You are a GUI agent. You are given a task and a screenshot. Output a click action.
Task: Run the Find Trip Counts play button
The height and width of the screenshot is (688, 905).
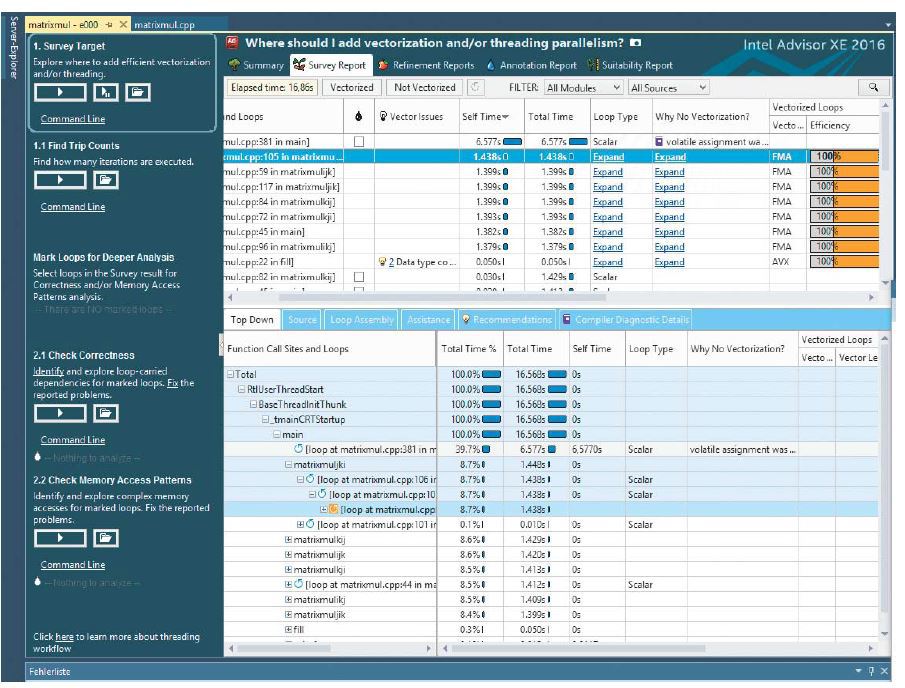pyautogui.click(x=59, y=180)
